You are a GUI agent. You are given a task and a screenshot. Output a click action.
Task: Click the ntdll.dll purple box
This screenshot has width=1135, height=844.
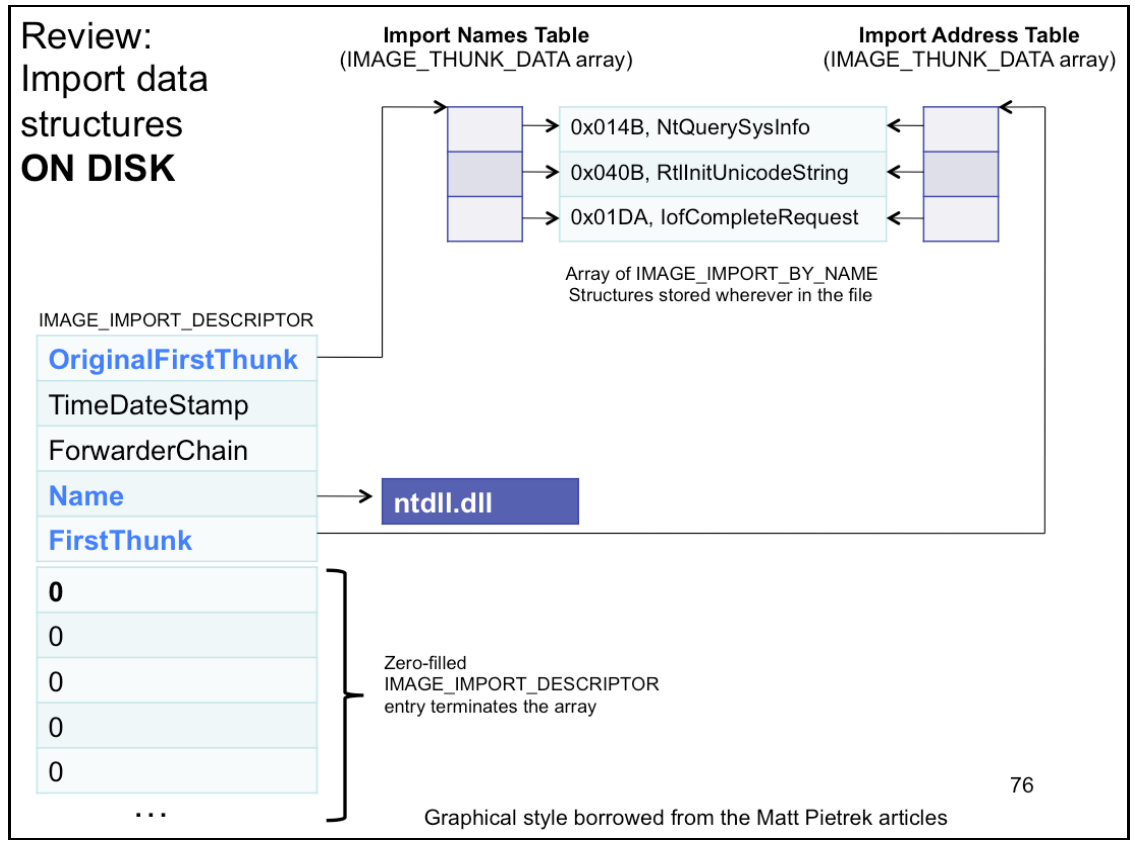tap(480, 502)
